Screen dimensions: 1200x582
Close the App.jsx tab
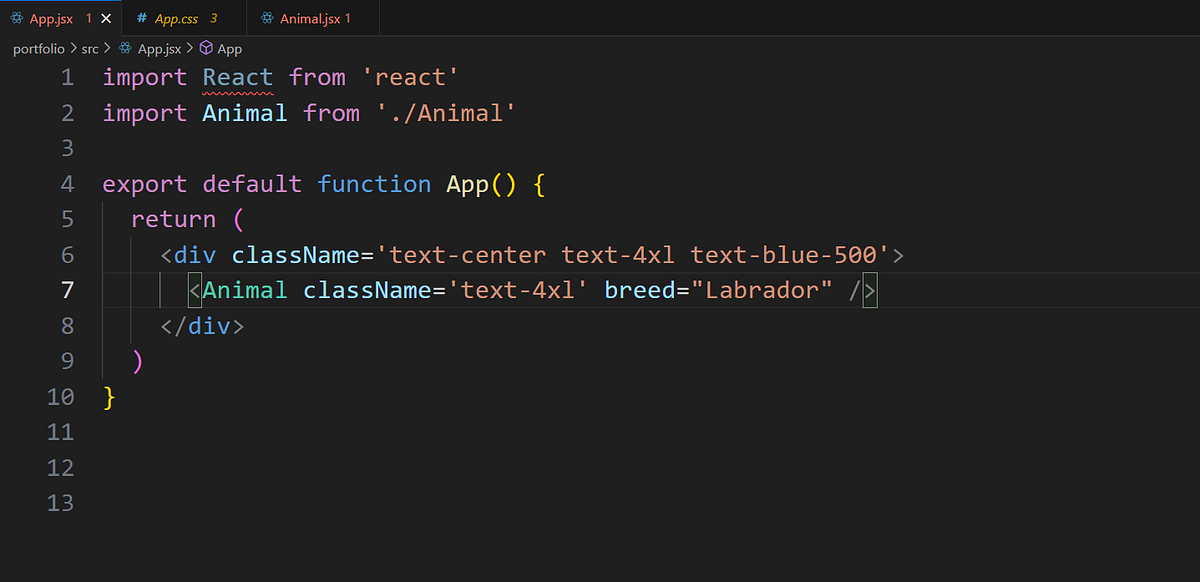pyautogui.click(x=105, y=17)
